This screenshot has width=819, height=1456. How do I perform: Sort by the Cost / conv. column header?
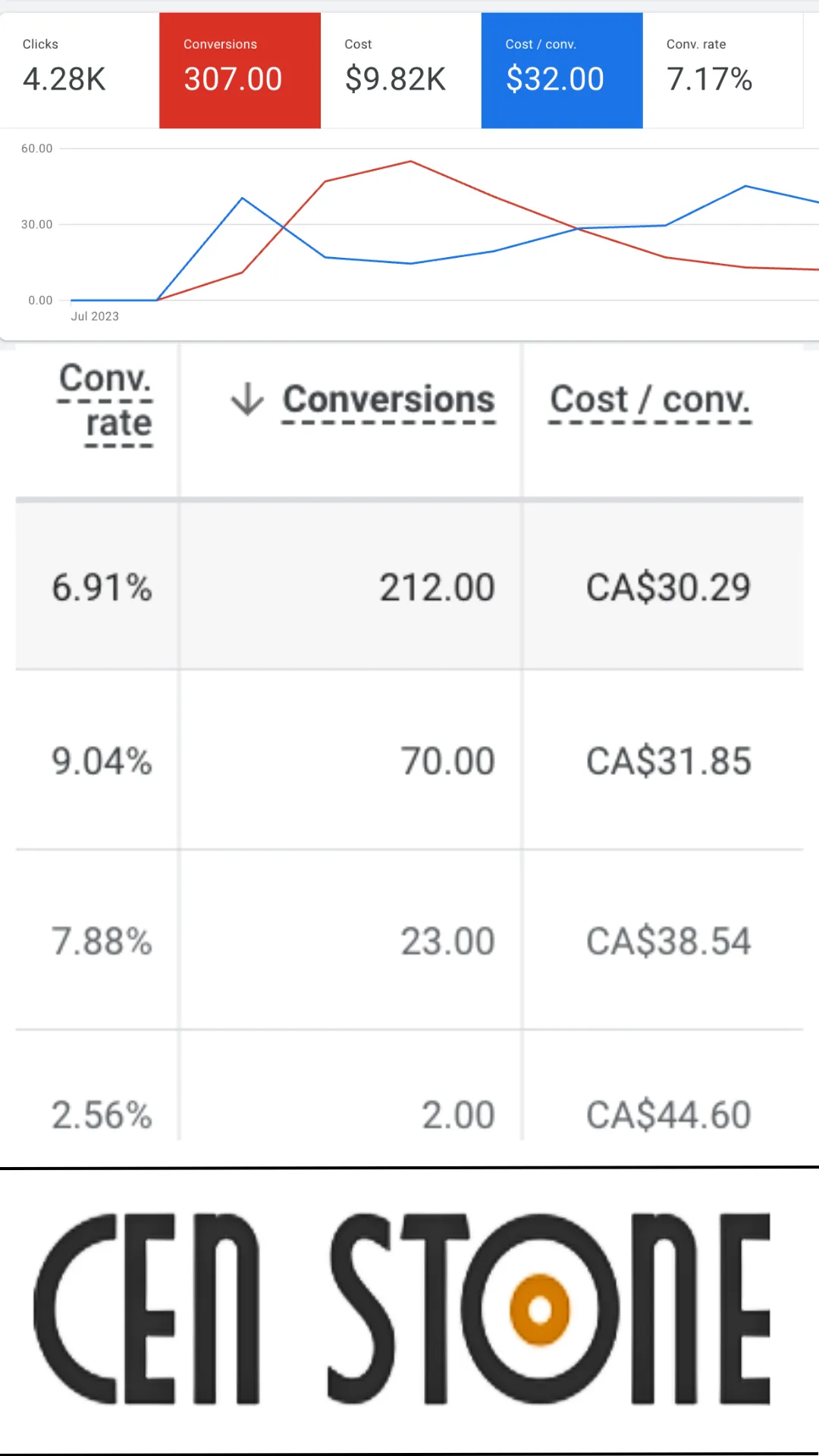point(650,400)
